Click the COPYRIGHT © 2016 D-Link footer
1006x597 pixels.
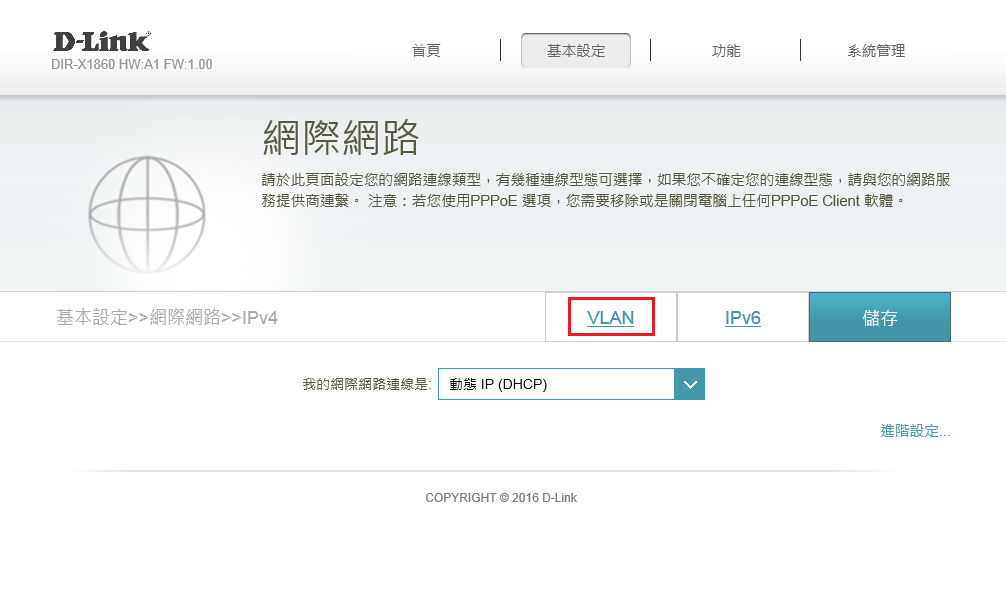501,498
